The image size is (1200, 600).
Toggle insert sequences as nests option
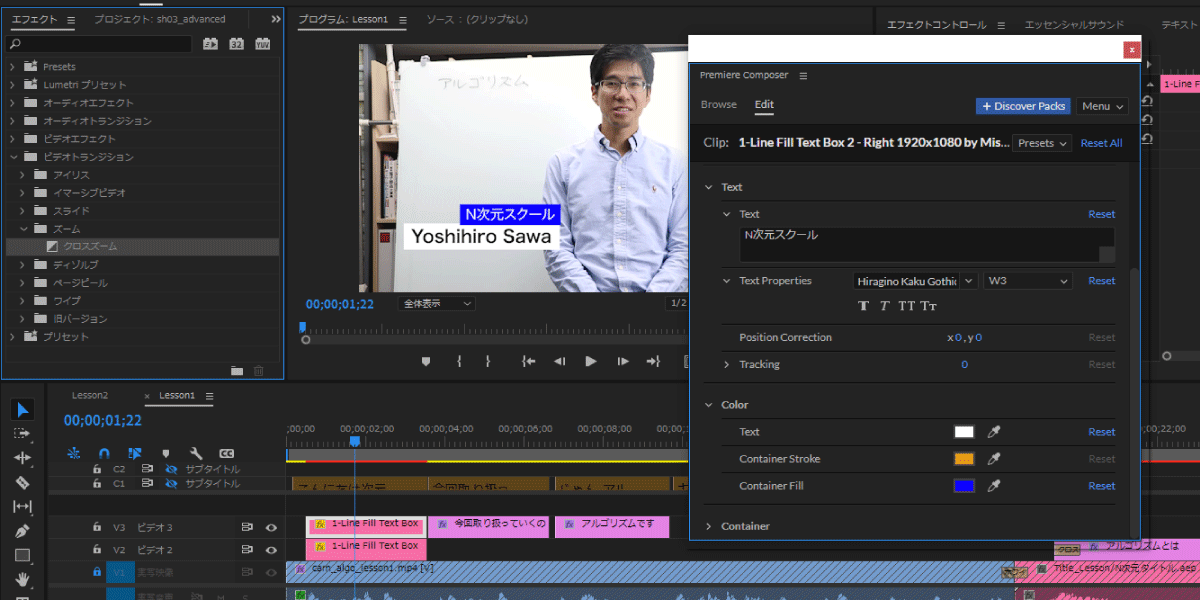point(74,453)
